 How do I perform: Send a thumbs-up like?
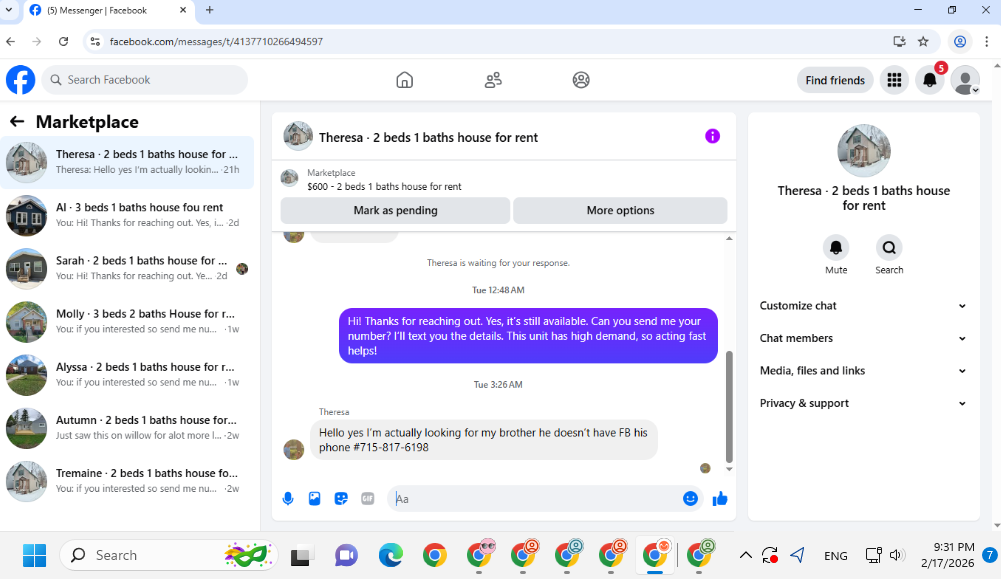coord(720,499)
